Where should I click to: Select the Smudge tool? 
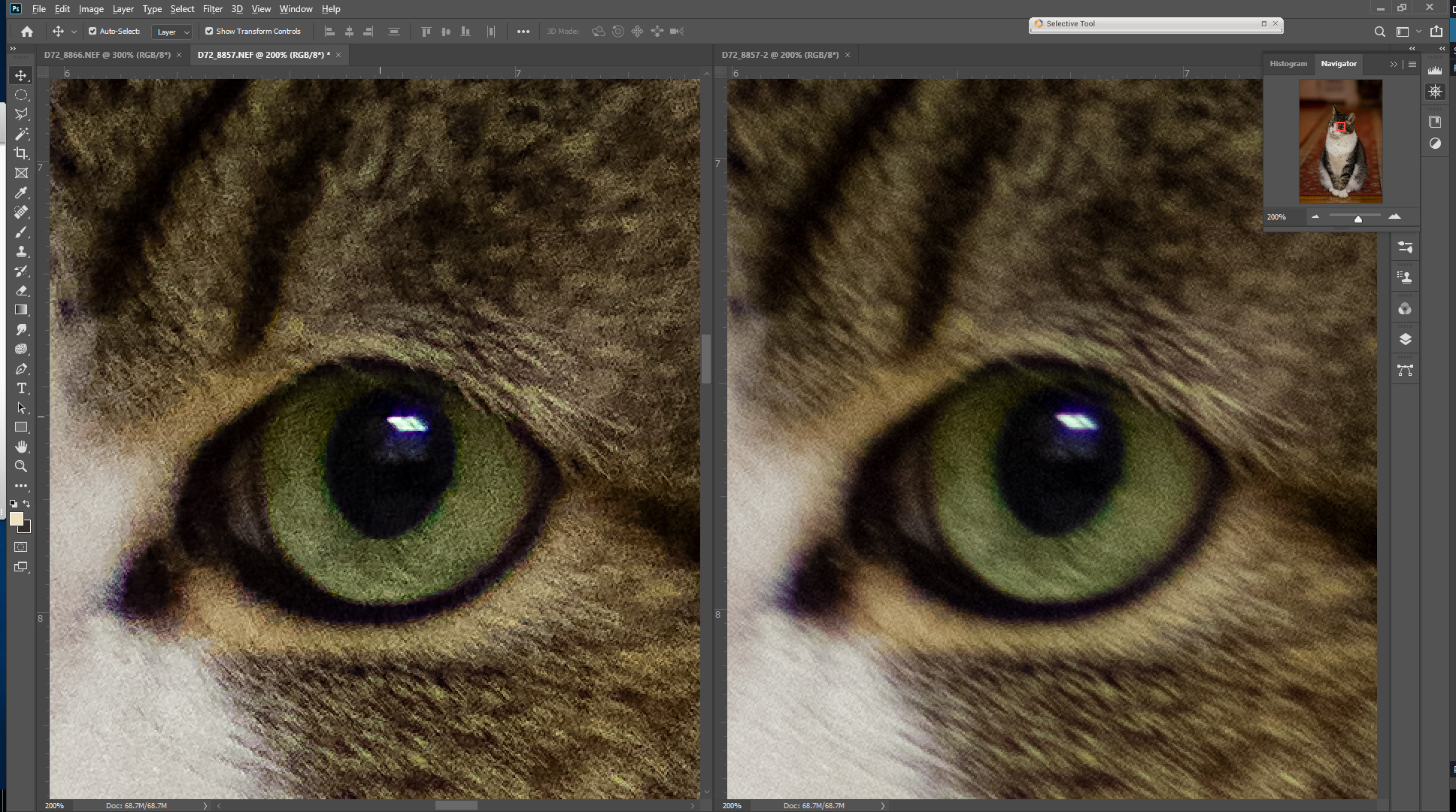coord(21,330)
